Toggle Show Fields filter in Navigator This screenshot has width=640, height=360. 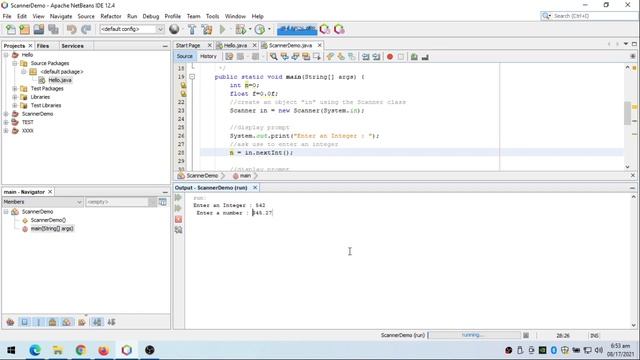(24, 322)
